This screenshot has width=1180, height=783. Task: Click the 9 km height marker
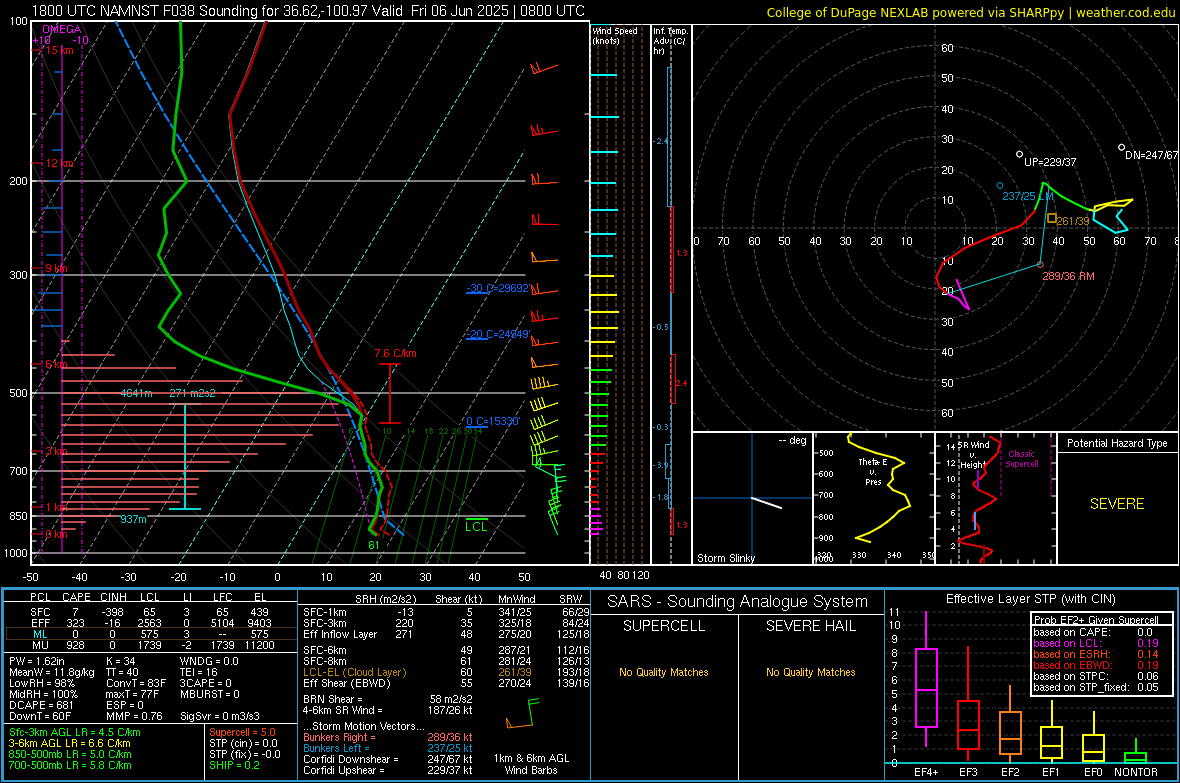click(56, 269)
